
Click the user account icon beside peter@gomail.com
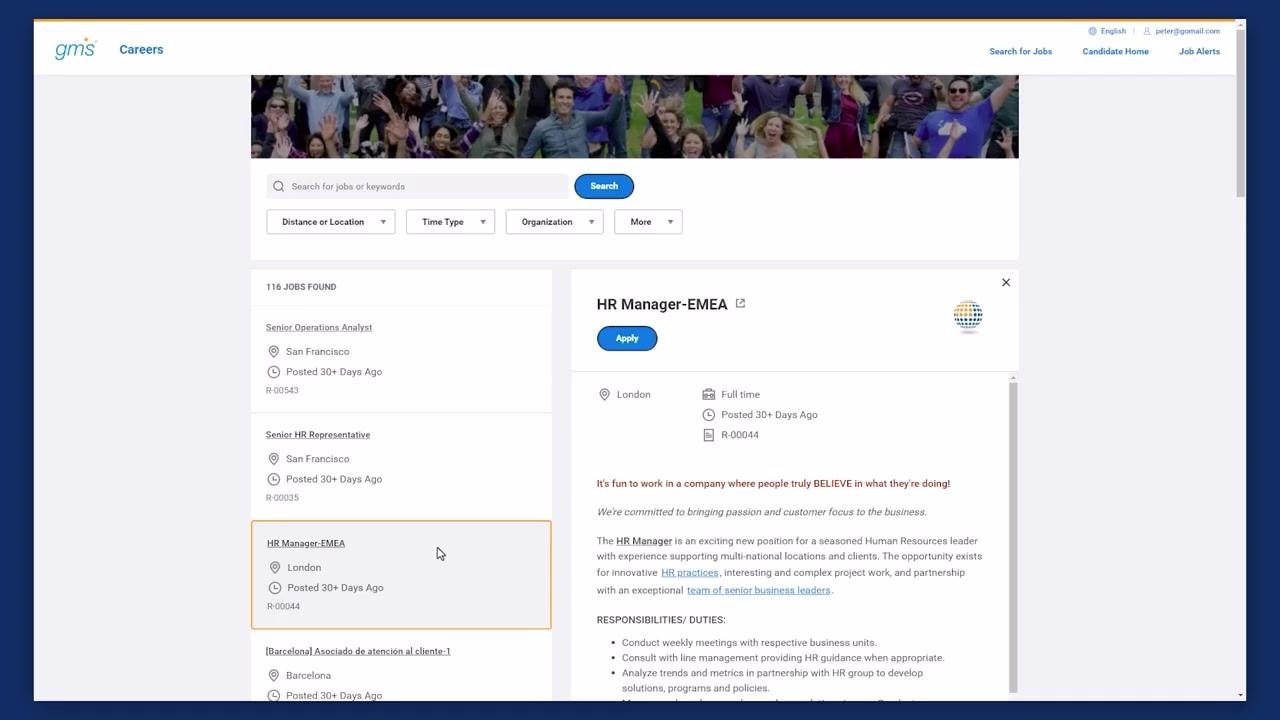click(1147, 31)
